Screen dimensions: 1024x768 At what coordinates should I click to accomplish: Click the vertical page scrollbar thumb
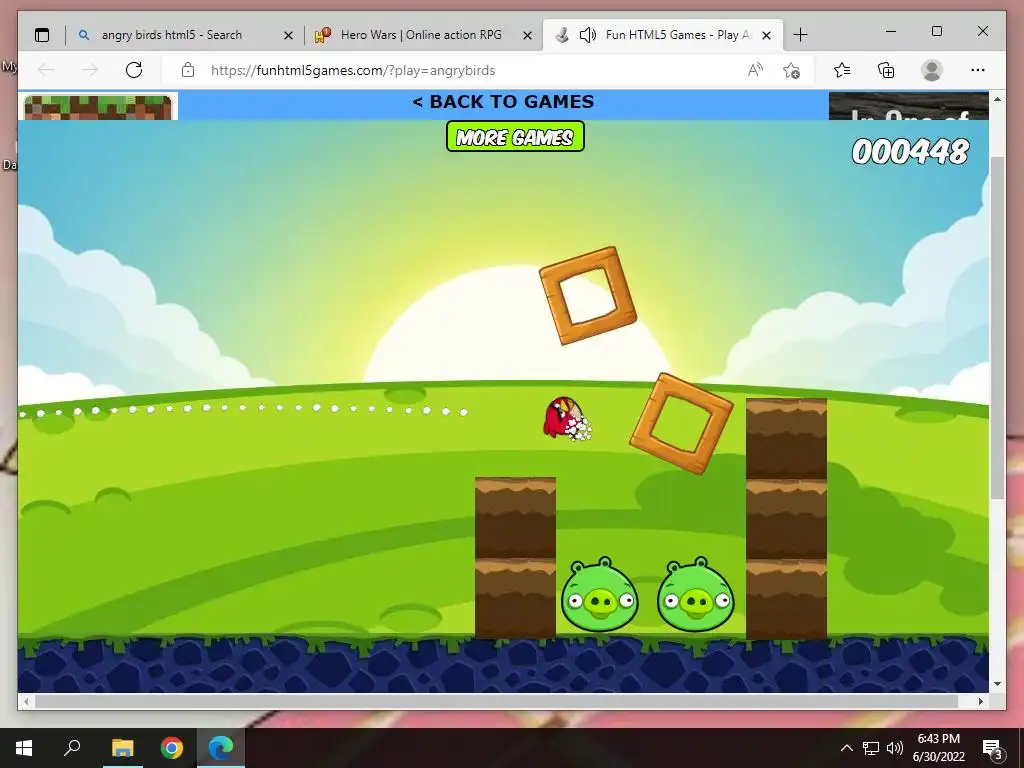point(997,327)
